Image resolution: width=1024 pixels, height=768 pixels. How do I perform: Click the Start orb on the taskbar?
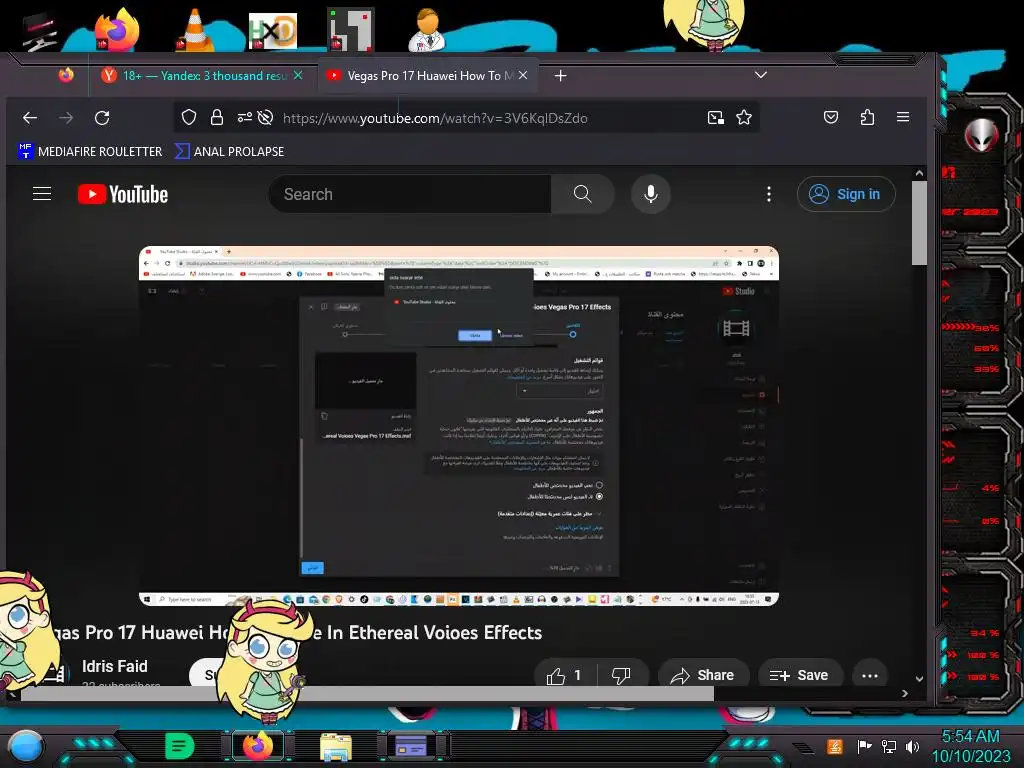pos(26,746)
